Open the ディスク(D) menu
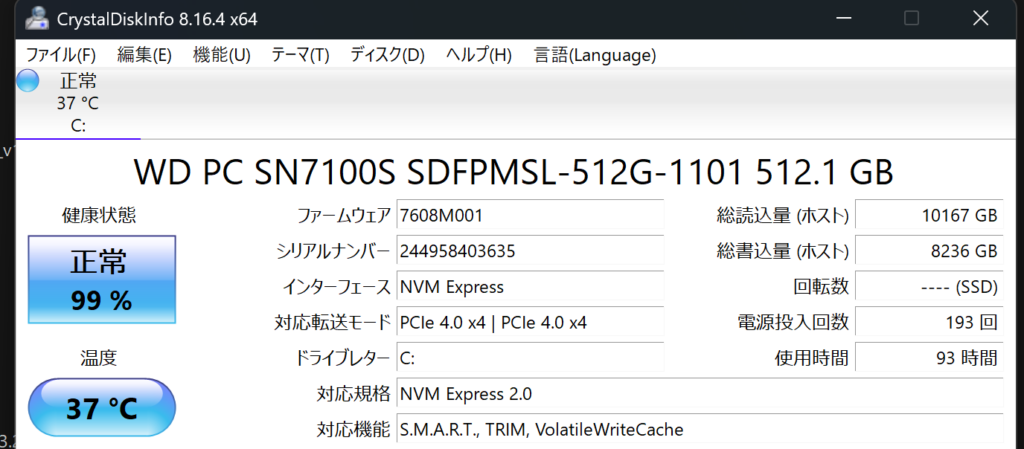The image size is (1024, 449). 387,54
